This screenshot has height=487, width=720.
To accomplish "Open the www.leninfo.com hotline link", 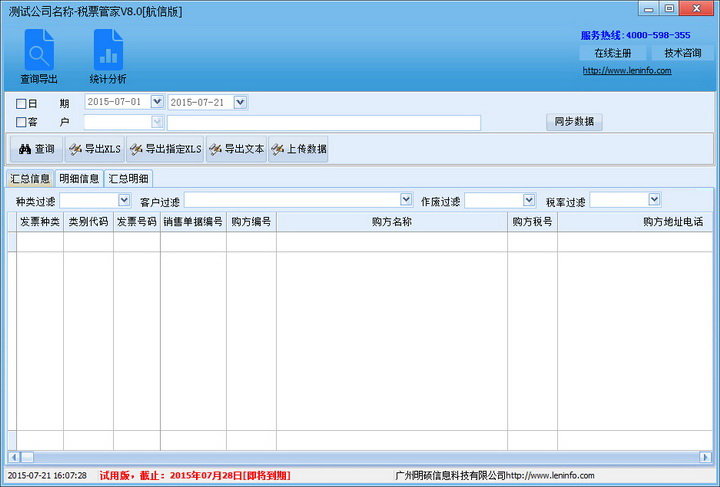I will (x=626, y=71).
